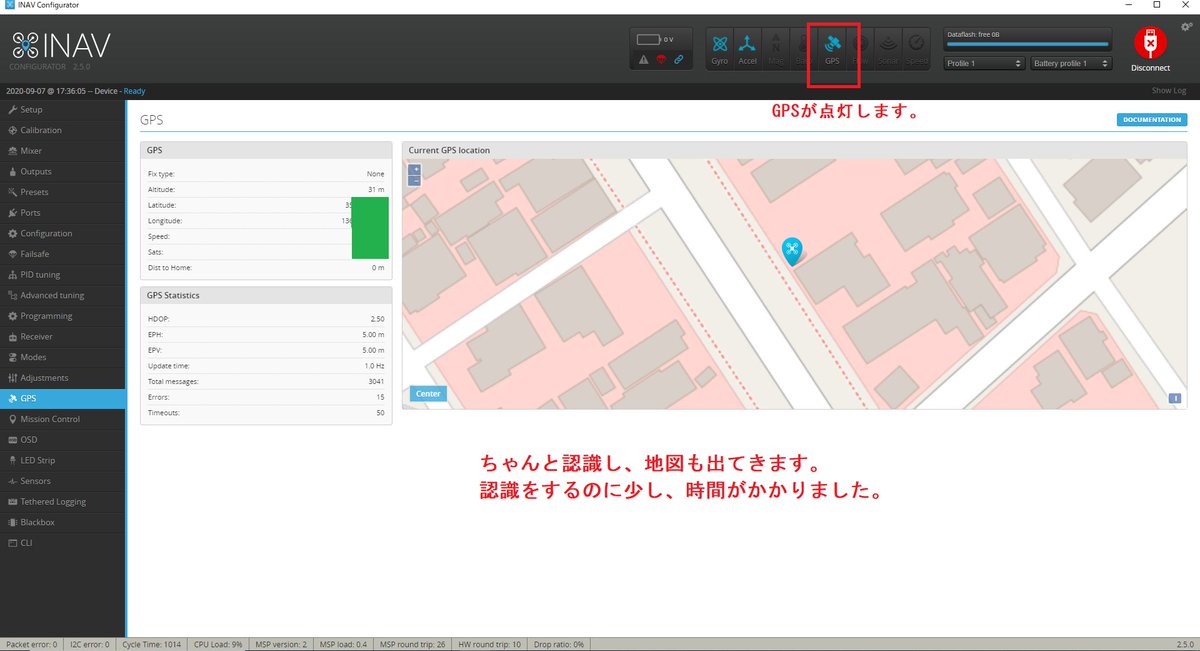Open the Outputs tab
The width and height of the screenshot is (1200, 651).
click(x=63, y=171)
